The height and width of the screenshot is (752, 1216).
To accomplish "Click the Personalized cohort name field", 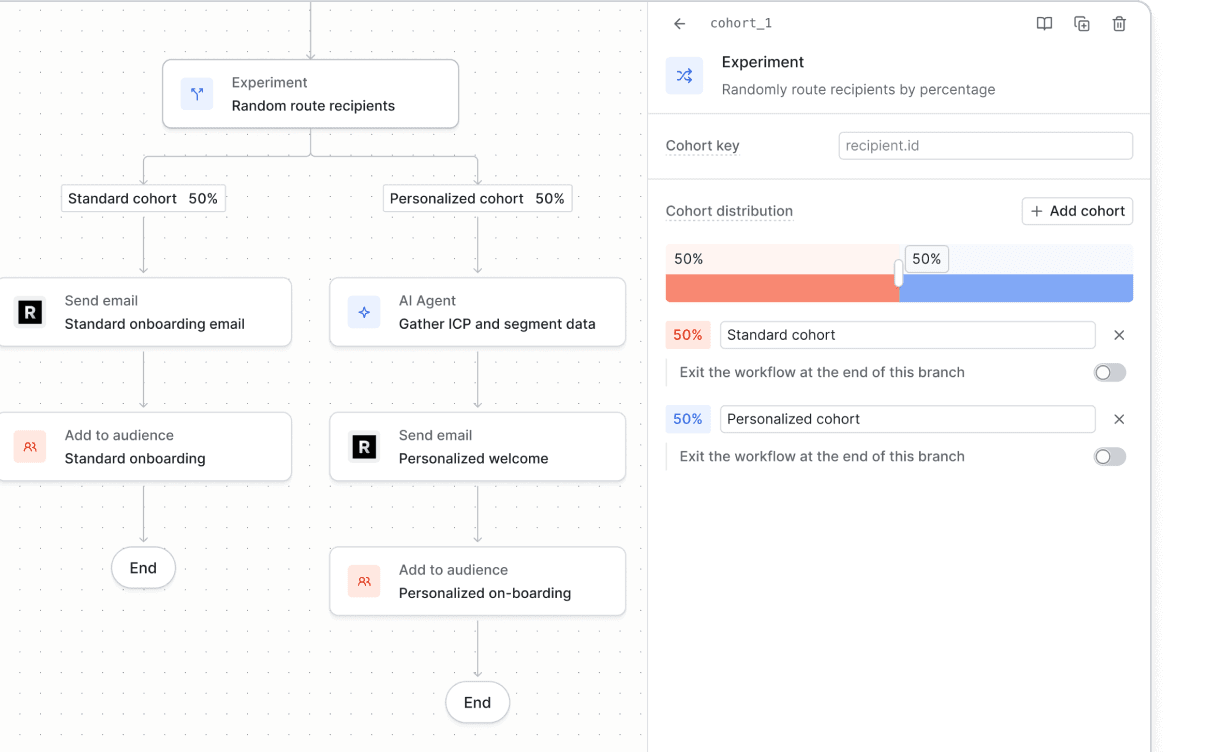I will pyautogui.click(x=907, y=419).
